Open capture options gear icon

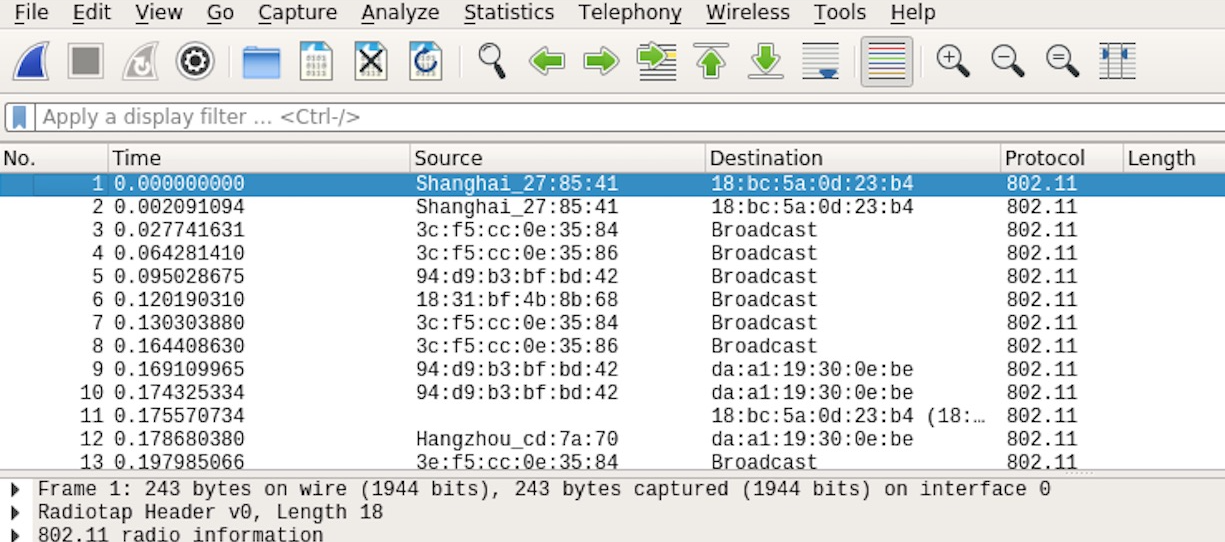point(195,62)
